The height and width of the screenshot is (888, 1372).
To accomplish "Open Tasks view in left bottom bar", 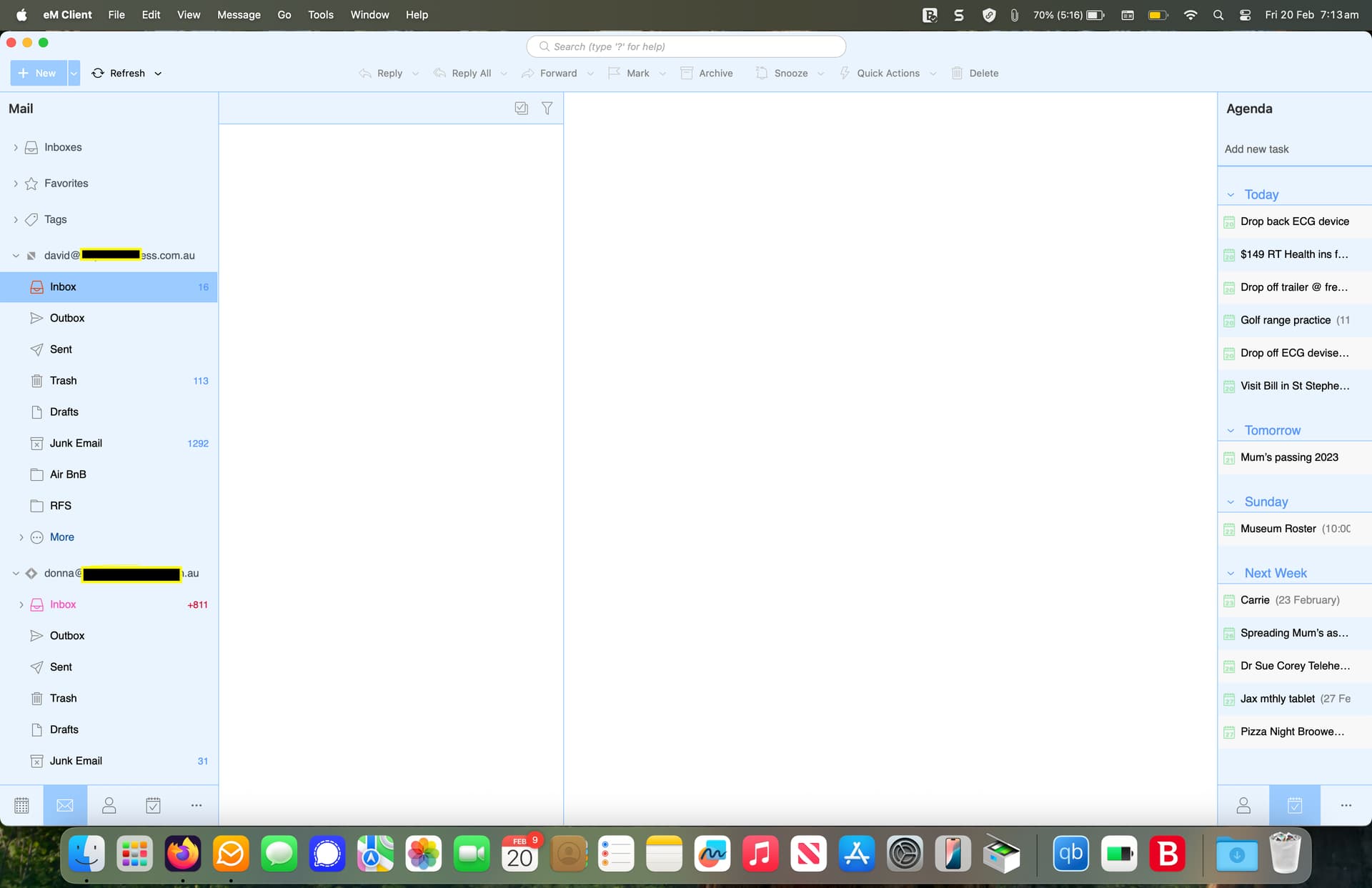I will 153,806.
